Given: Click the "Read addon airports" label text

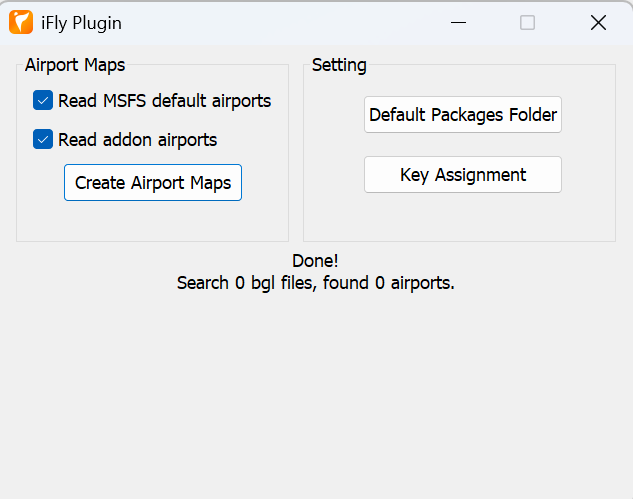Looking at the screenshot, I should (x=137, y=140).
